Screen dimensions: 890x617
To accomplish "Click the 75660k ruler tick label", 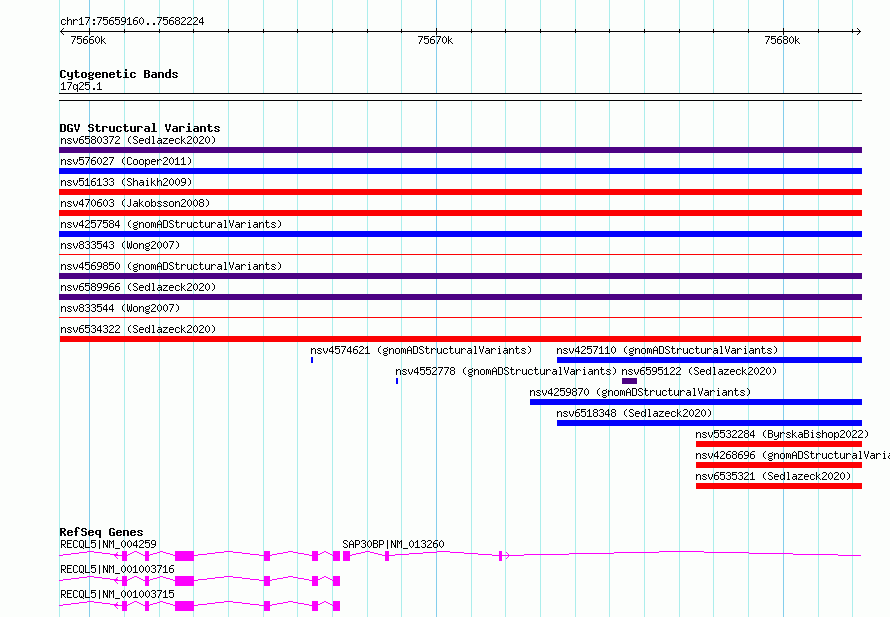I will [x=88, y=40].
